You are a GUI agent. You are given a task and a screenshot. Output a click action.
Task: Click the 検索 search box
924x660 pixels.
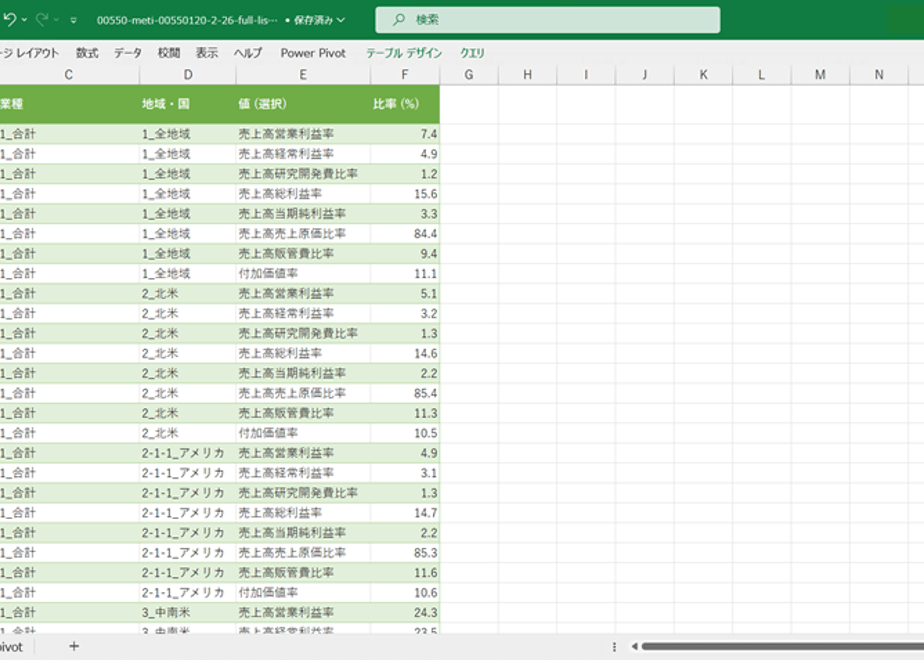tap(547, 19)
